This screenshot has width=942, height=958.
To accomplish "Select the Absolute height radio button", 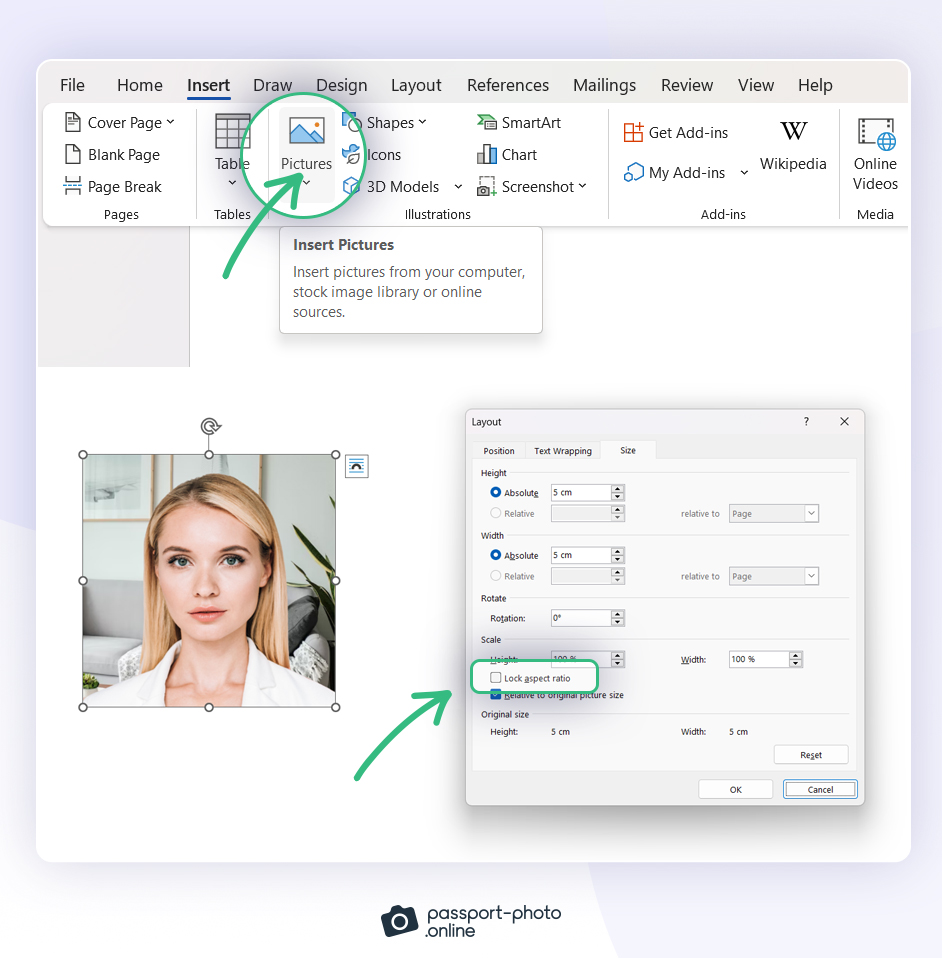I will pos(496,493).
